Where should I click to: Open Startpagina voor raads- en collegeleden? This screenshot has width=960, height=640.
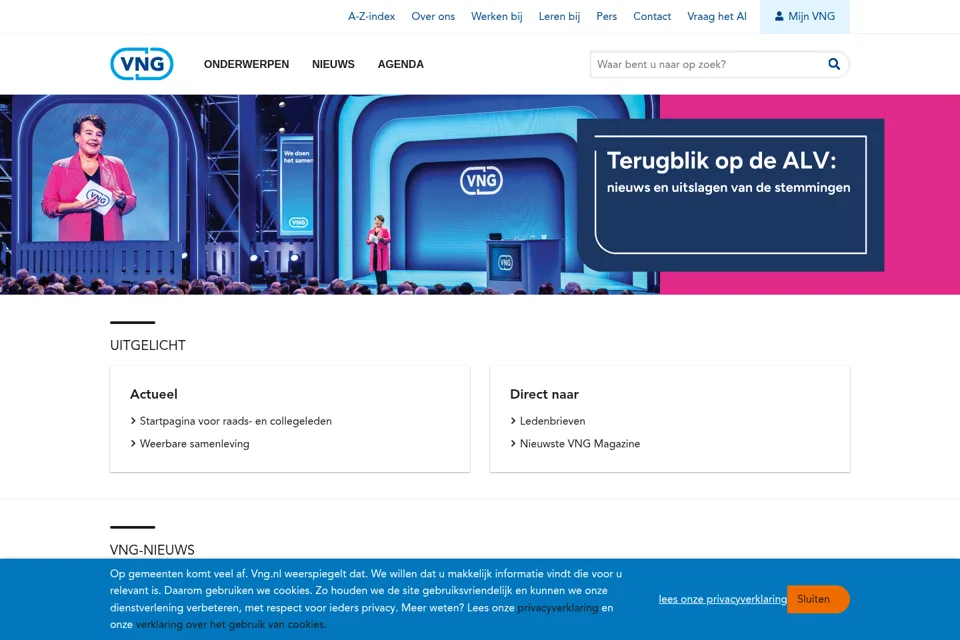click(x=236, y=421)
